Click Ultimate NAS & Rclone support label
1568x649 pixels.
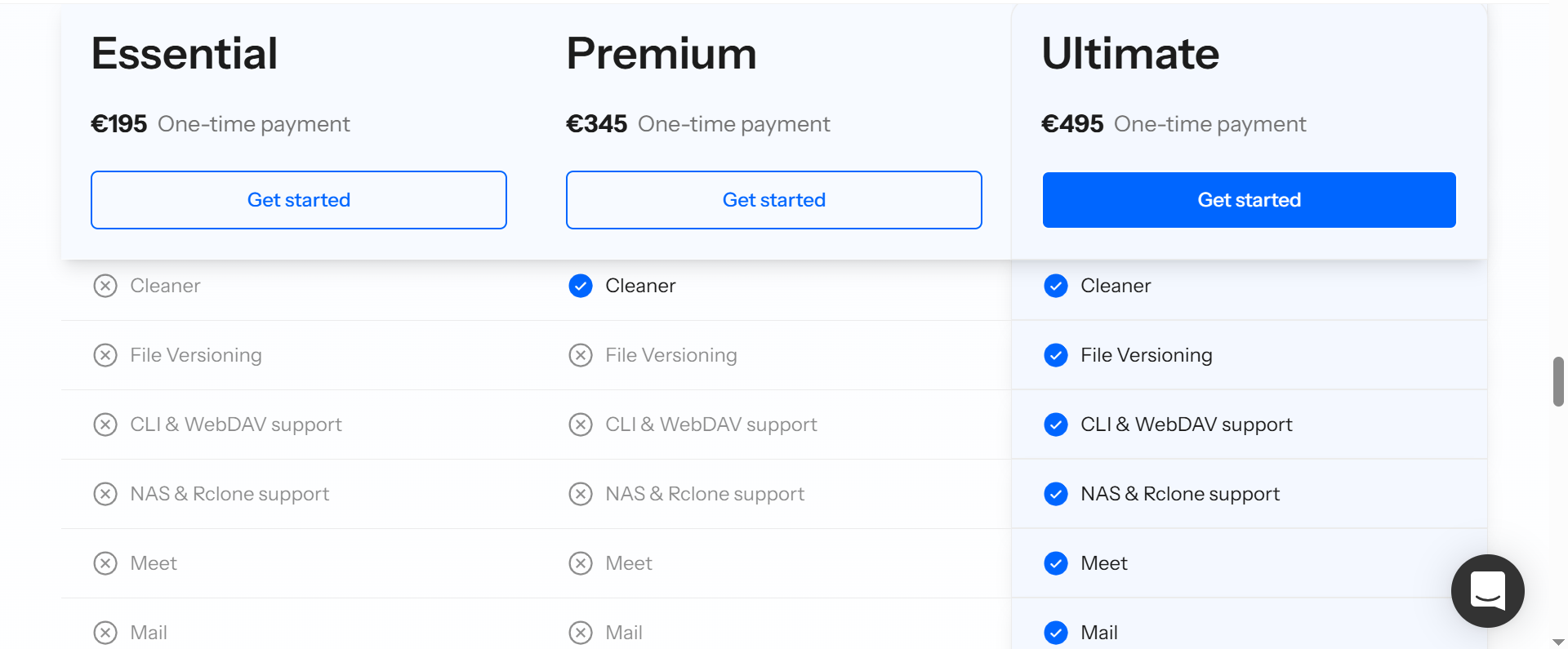click(1180, 494)
